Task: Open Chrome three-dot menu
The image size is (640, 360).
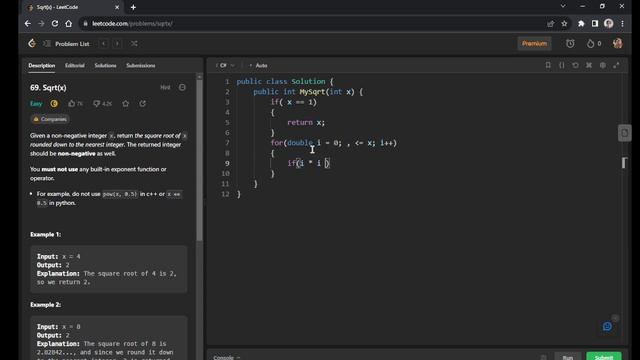Action: (622, 24)
